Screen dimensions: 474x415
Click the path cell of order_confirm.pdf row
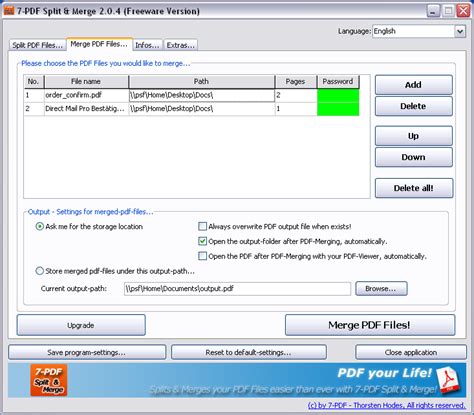(x=202, y=95)
